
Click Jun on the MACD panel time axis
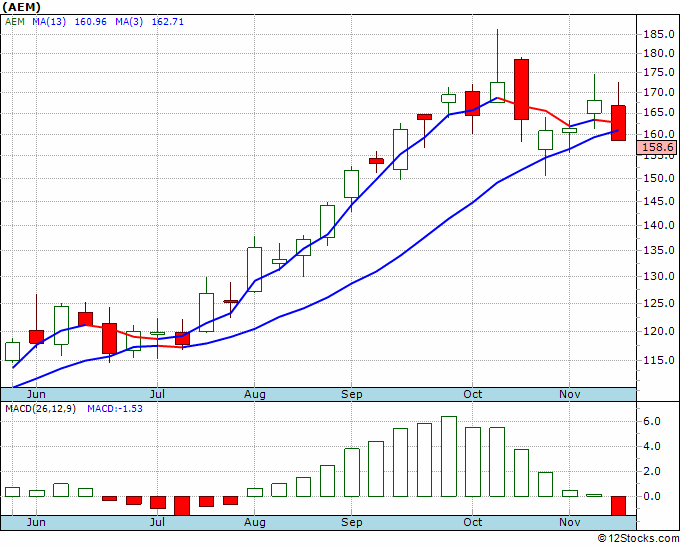(36, 522)
